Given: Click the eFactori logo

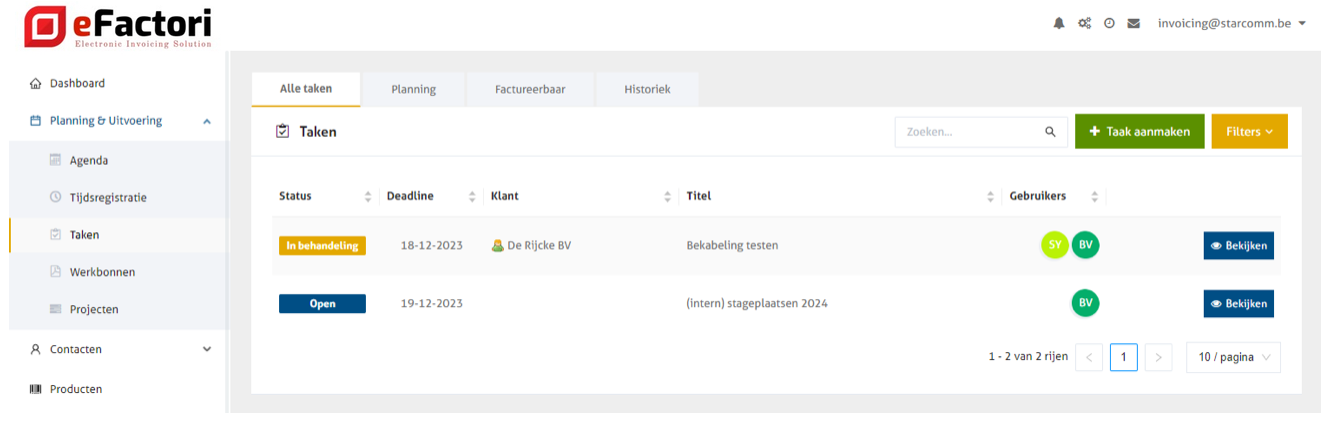Looking at the screenshot, I should (118, 27).
